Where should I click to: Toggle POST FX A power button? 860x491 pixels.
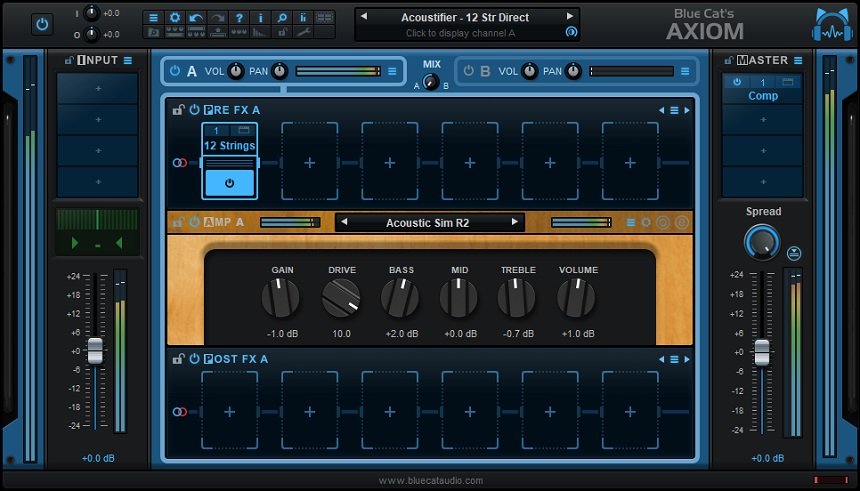click(x=194, y=359)
